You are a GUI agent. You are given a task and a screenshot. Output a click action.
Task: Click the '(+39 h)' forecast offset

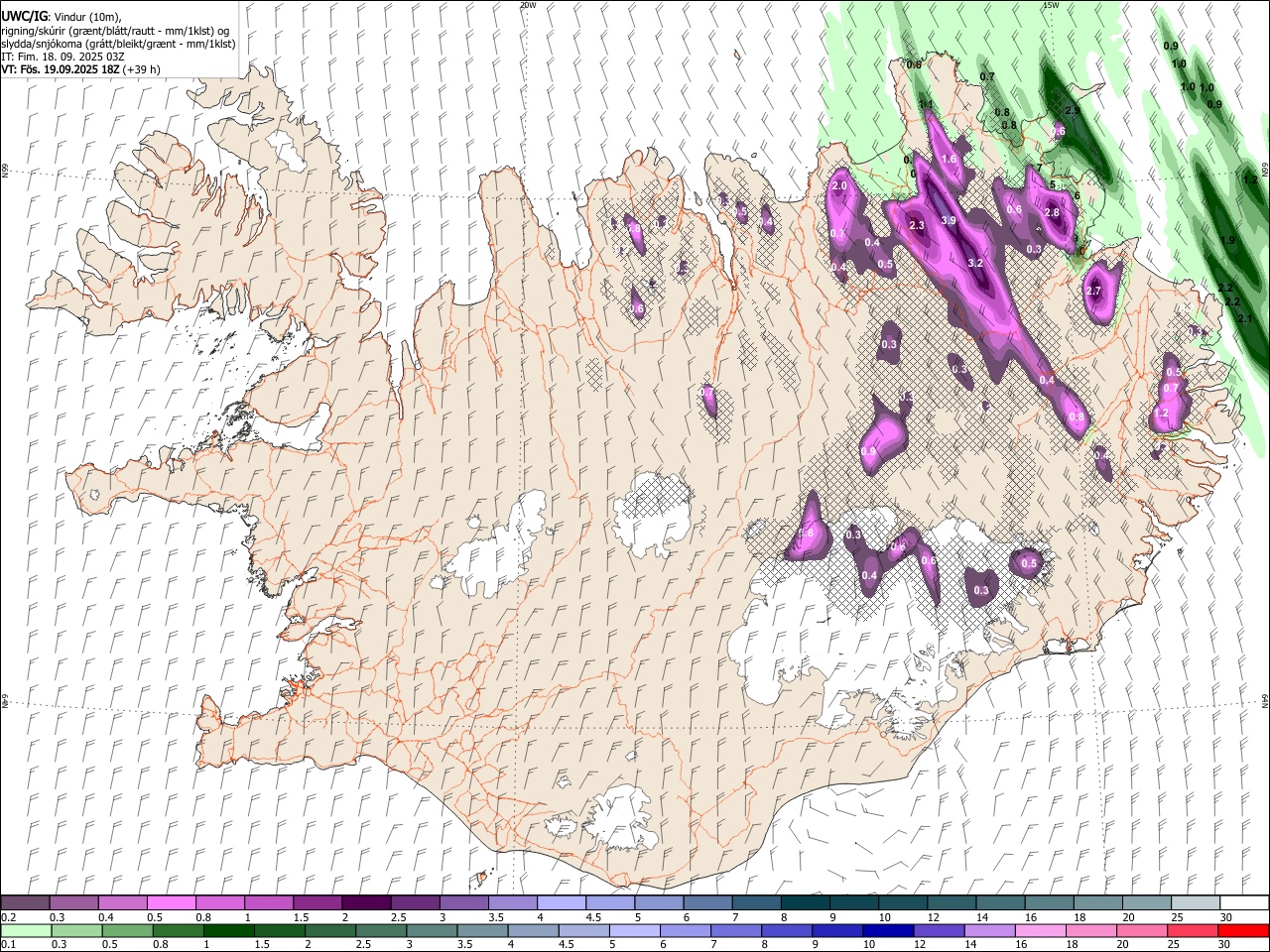[142, 69]
